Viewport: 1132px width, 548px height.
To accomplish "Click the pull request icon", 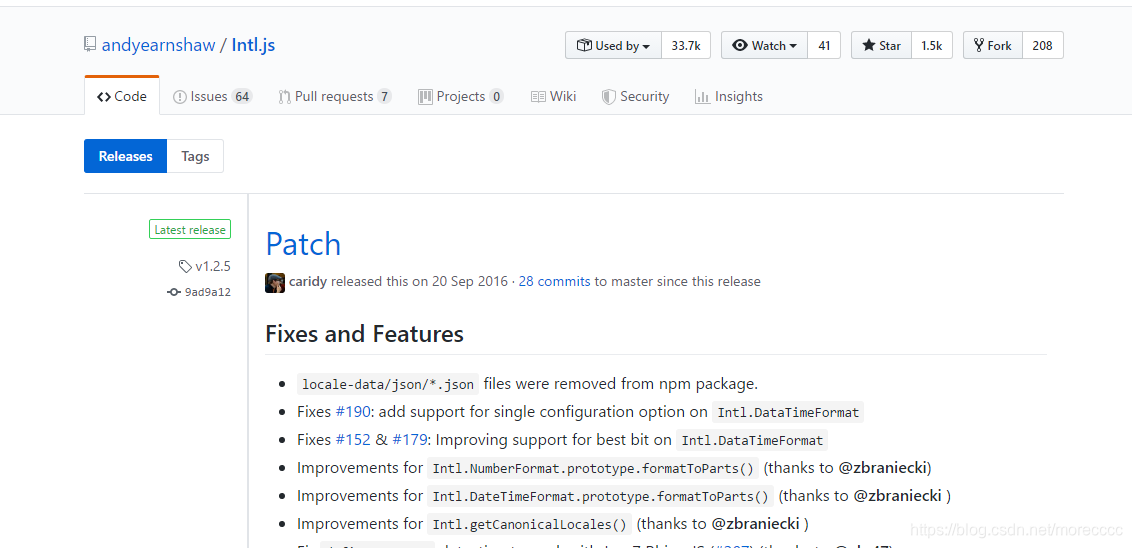I will (284, 97).
